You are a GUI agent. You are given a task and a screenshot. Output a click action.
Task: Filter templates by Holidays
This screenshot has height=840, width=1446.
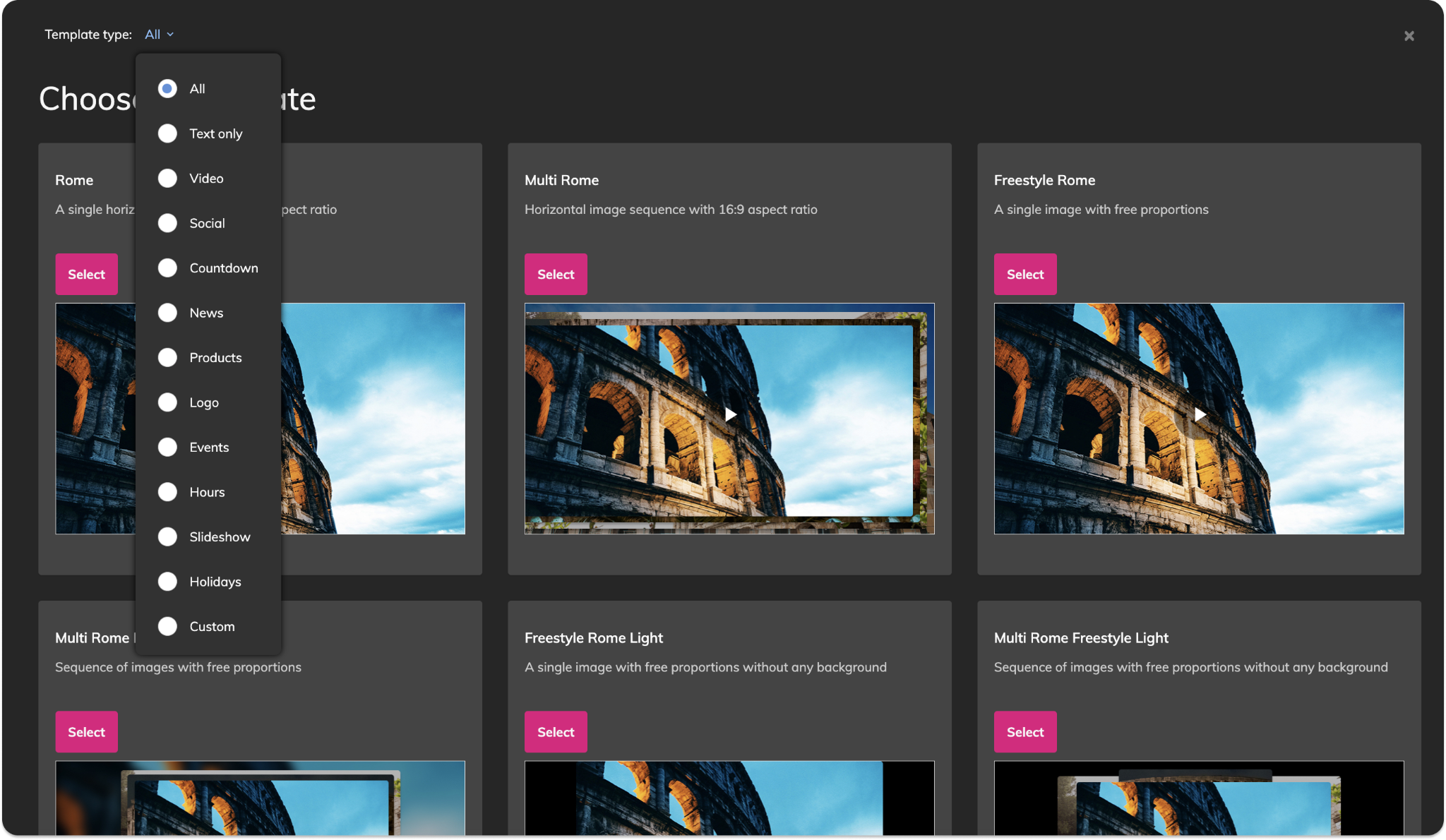167,582
